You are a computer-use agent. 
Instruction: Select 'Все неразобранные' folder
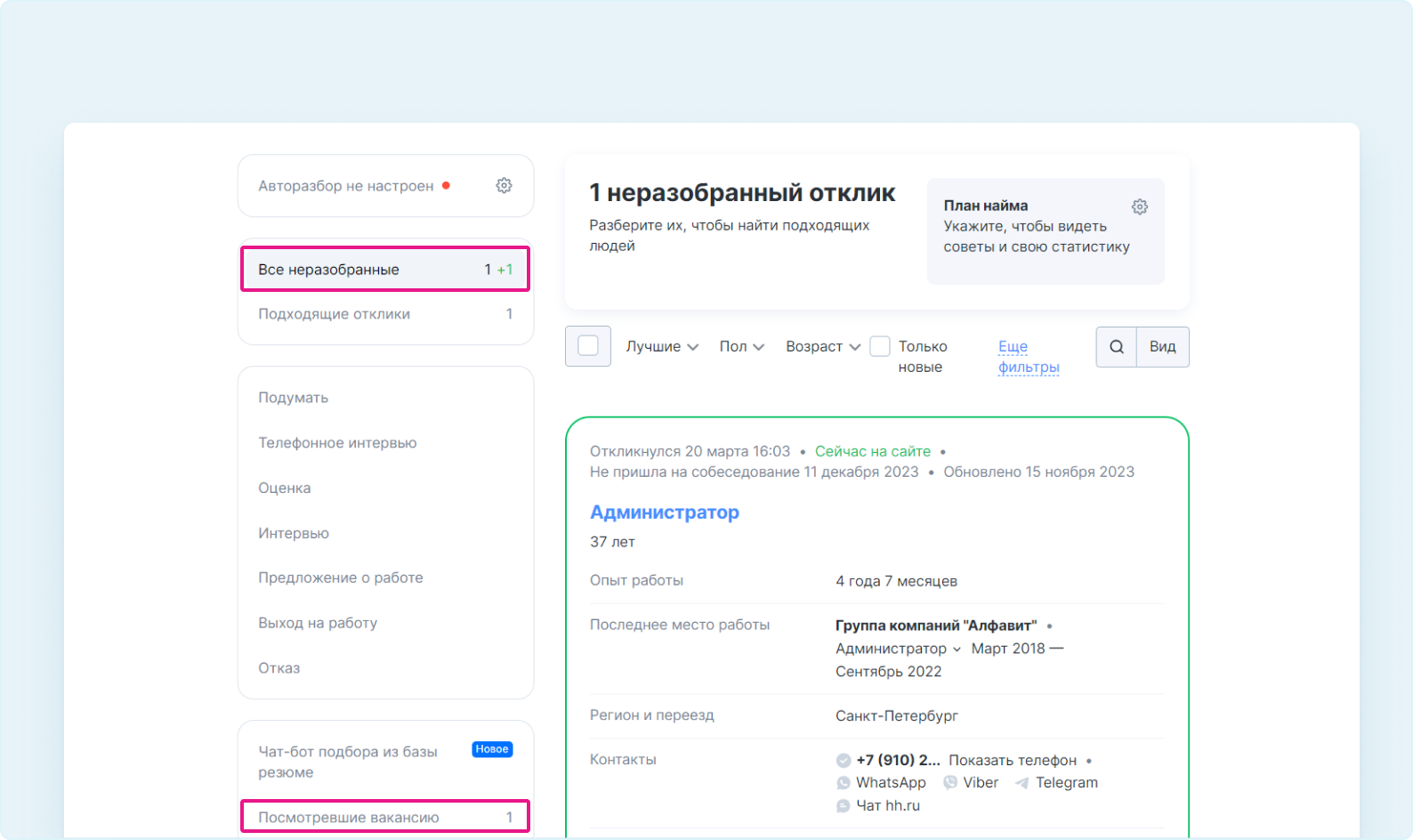[x=385, y=269]
